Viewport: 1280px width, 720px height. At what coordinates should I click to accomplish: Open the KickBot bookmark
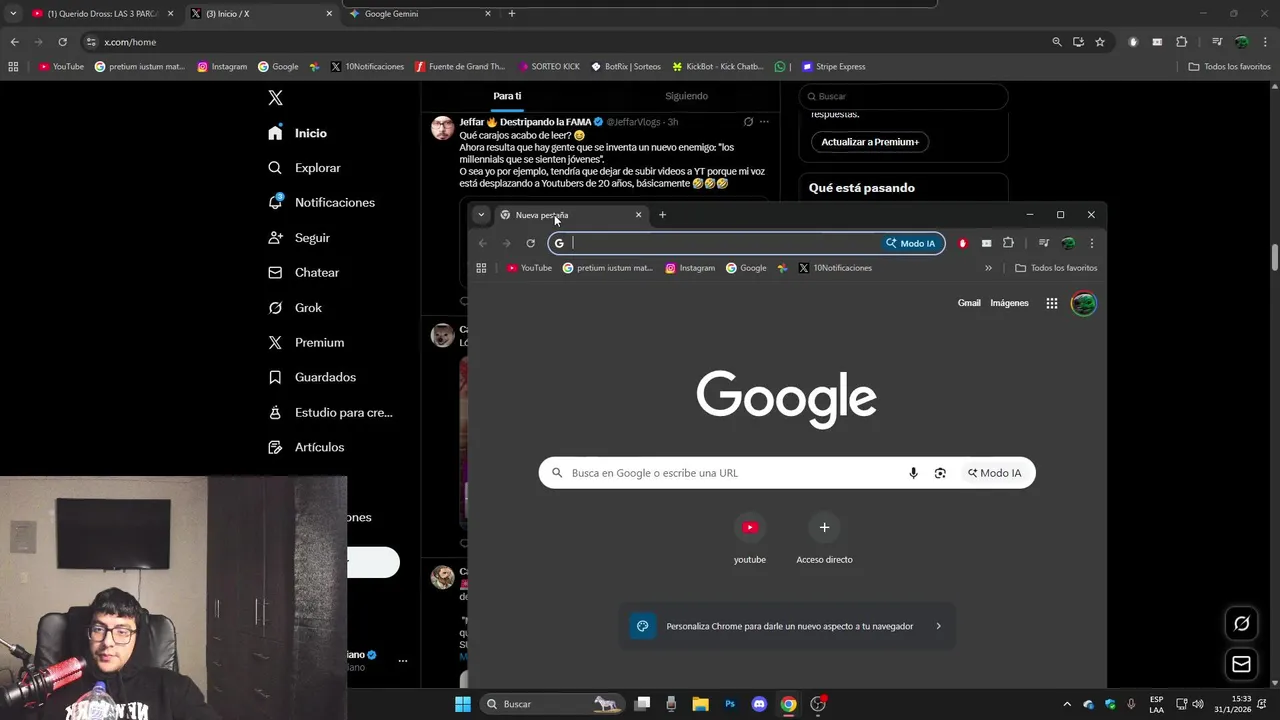coord(717,67)
